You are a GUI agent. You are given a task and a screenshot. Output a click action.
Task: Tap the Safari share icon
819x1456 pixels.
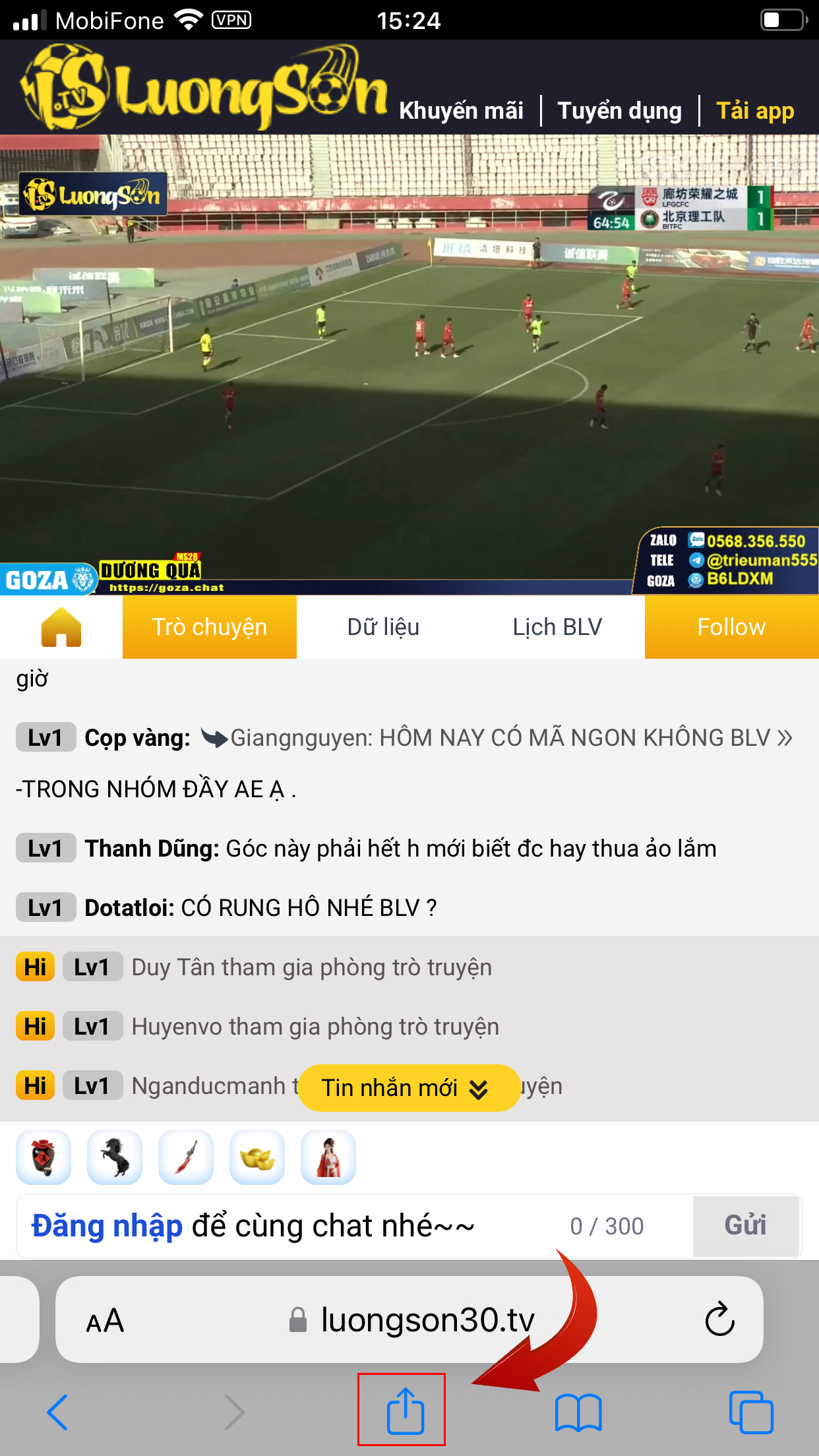(x=404, y=1411)
